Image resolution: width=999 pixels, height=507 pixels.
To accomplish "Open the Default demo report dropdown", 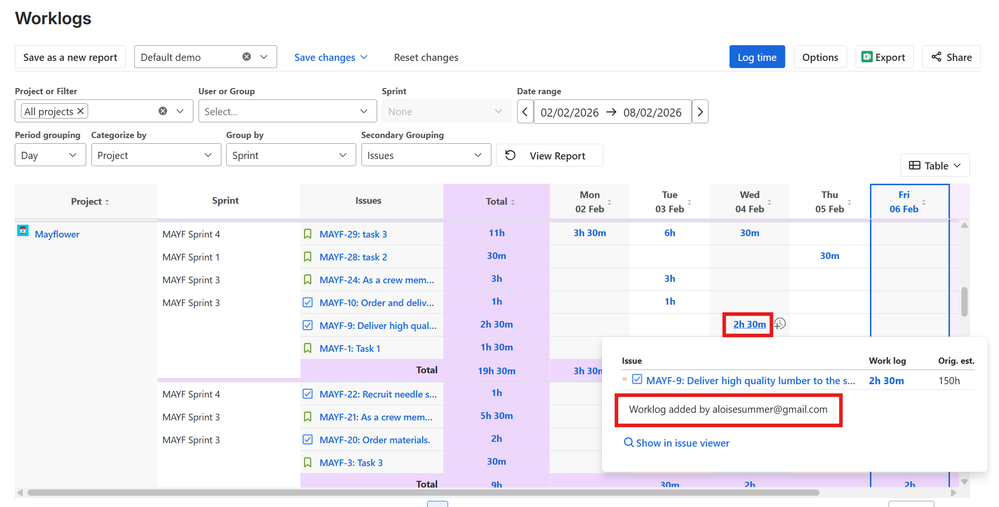I will pos(264,57).
